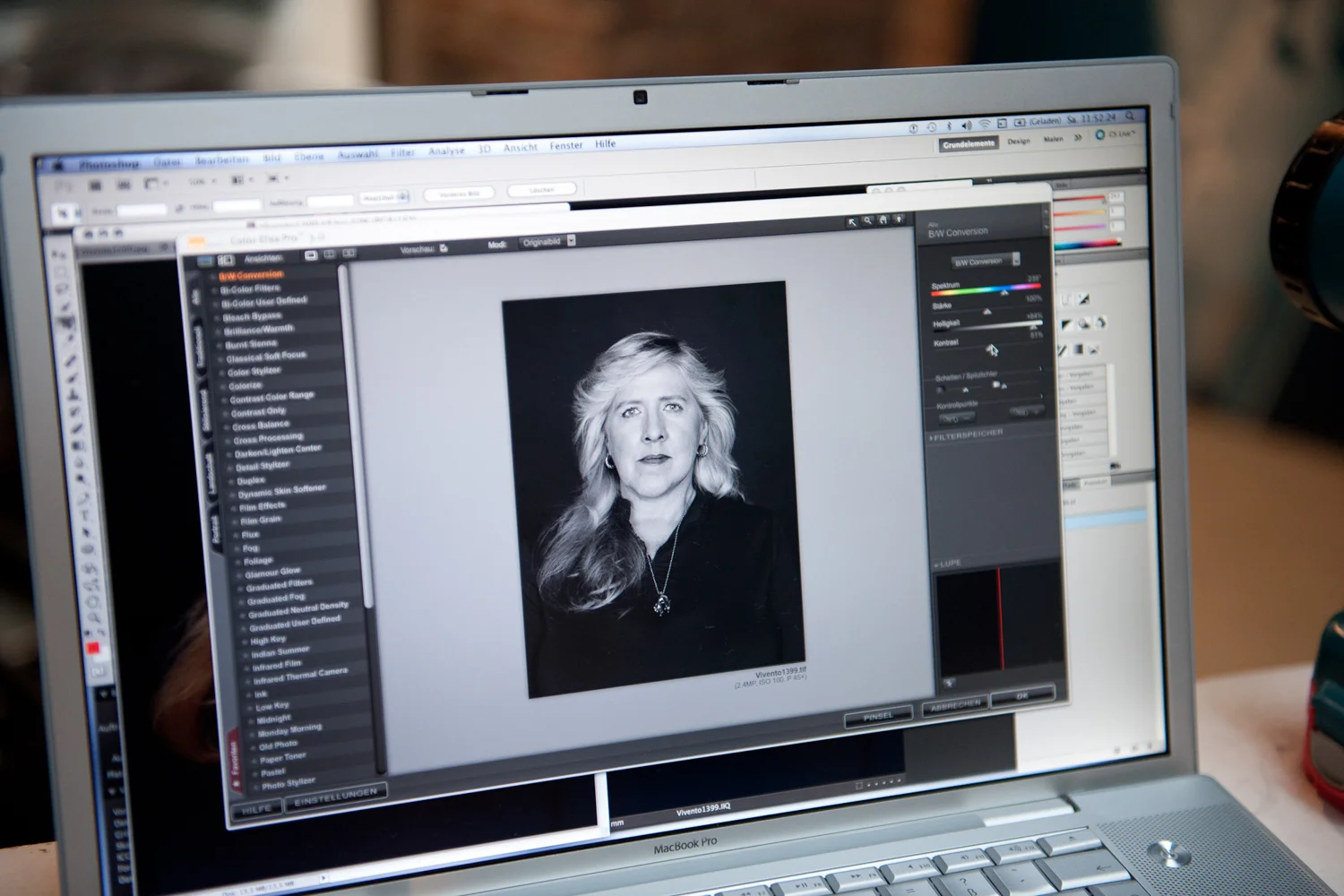Click the Auflösung input field
The height and width of the screenshot is (896, 1344).
pyautogui.click(x=330, y=201)
